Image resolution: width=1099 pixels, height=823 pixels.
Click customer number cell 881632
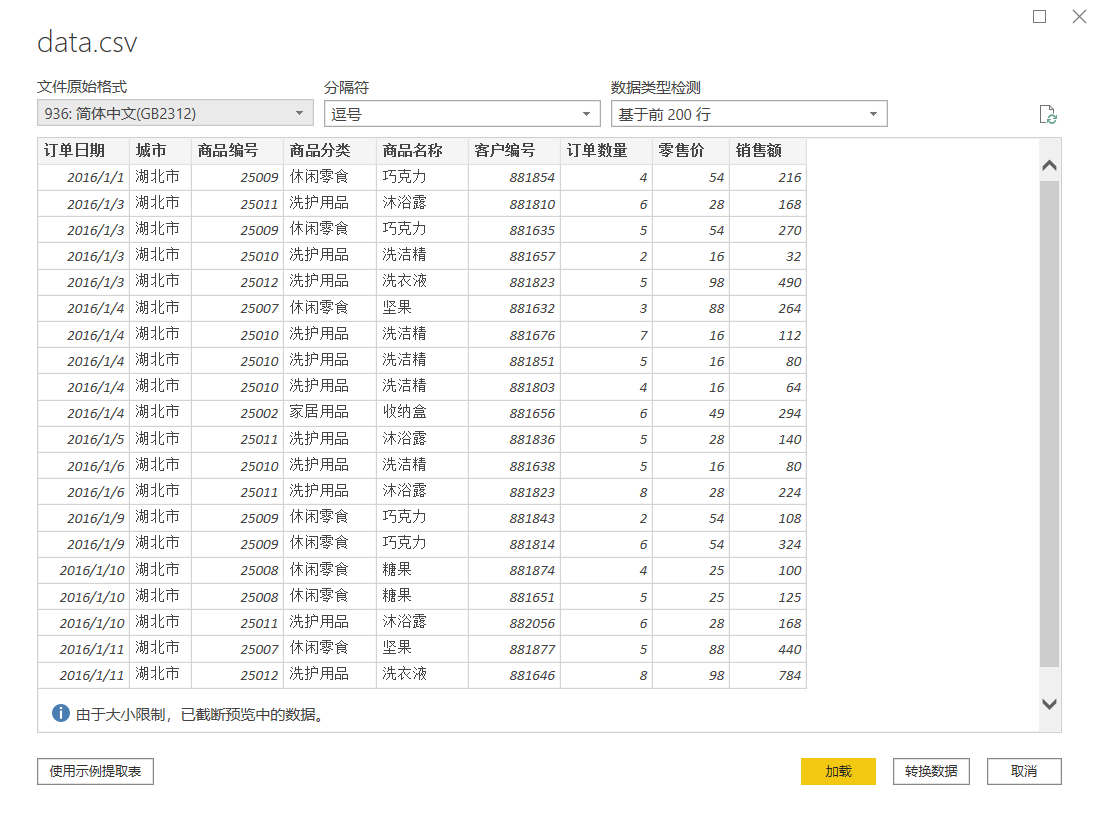click(514, 308)
